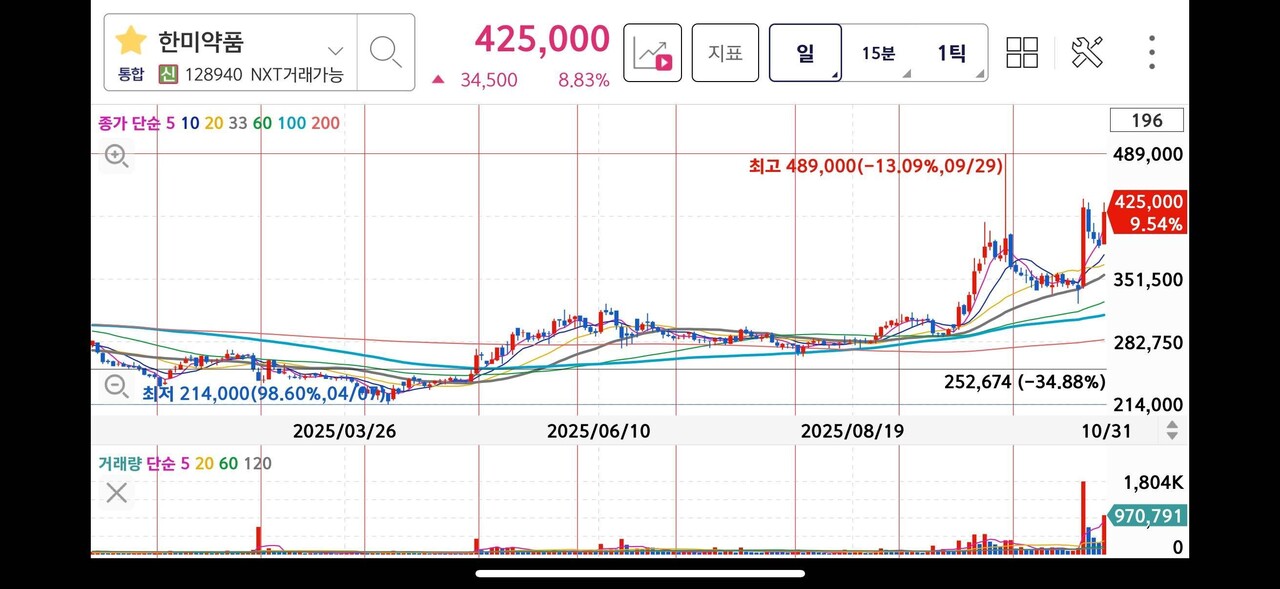Click the NXT거래가능 label

coord(297,75)
